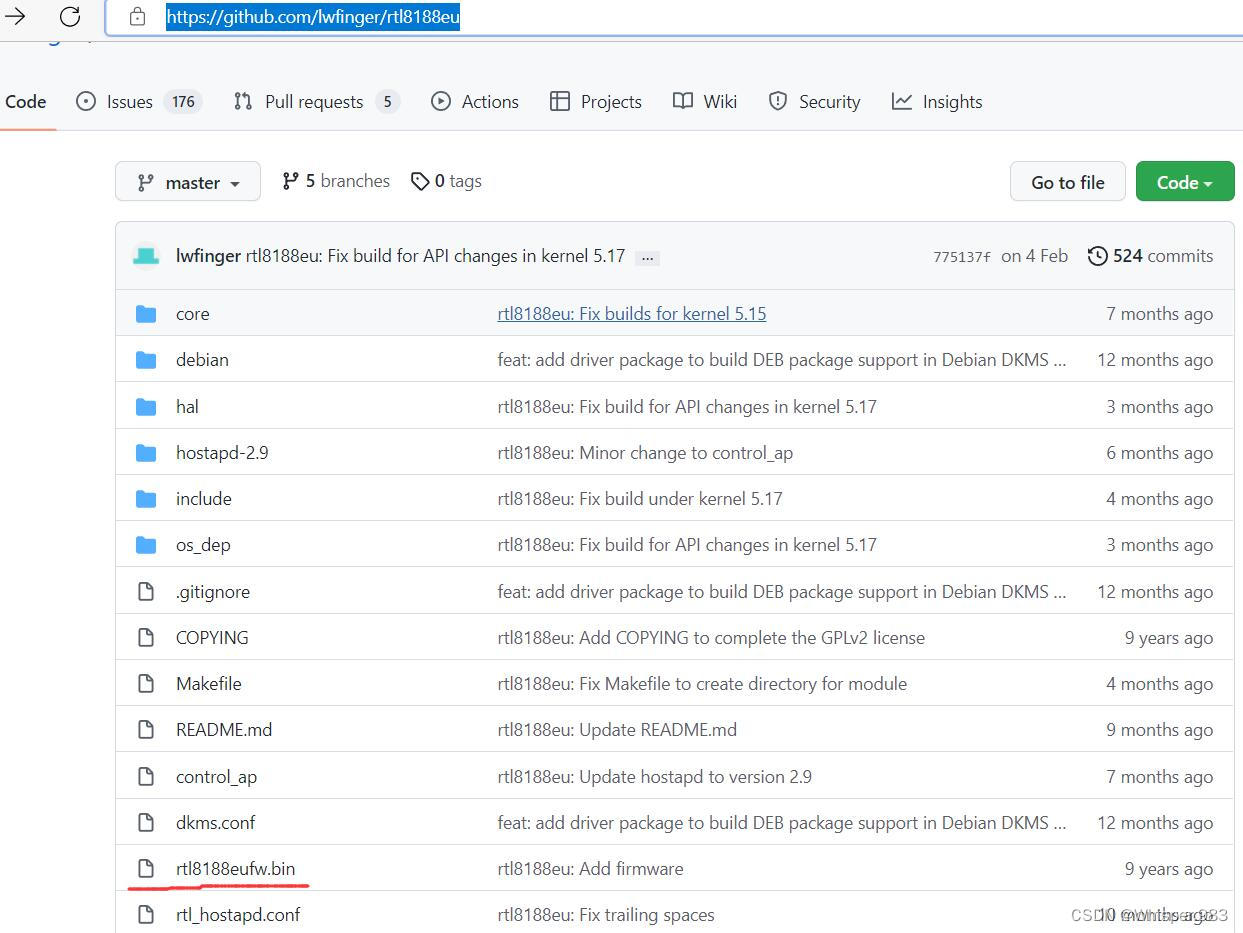
Task: Click the file icon for COPYING
Action: point(146,638)
